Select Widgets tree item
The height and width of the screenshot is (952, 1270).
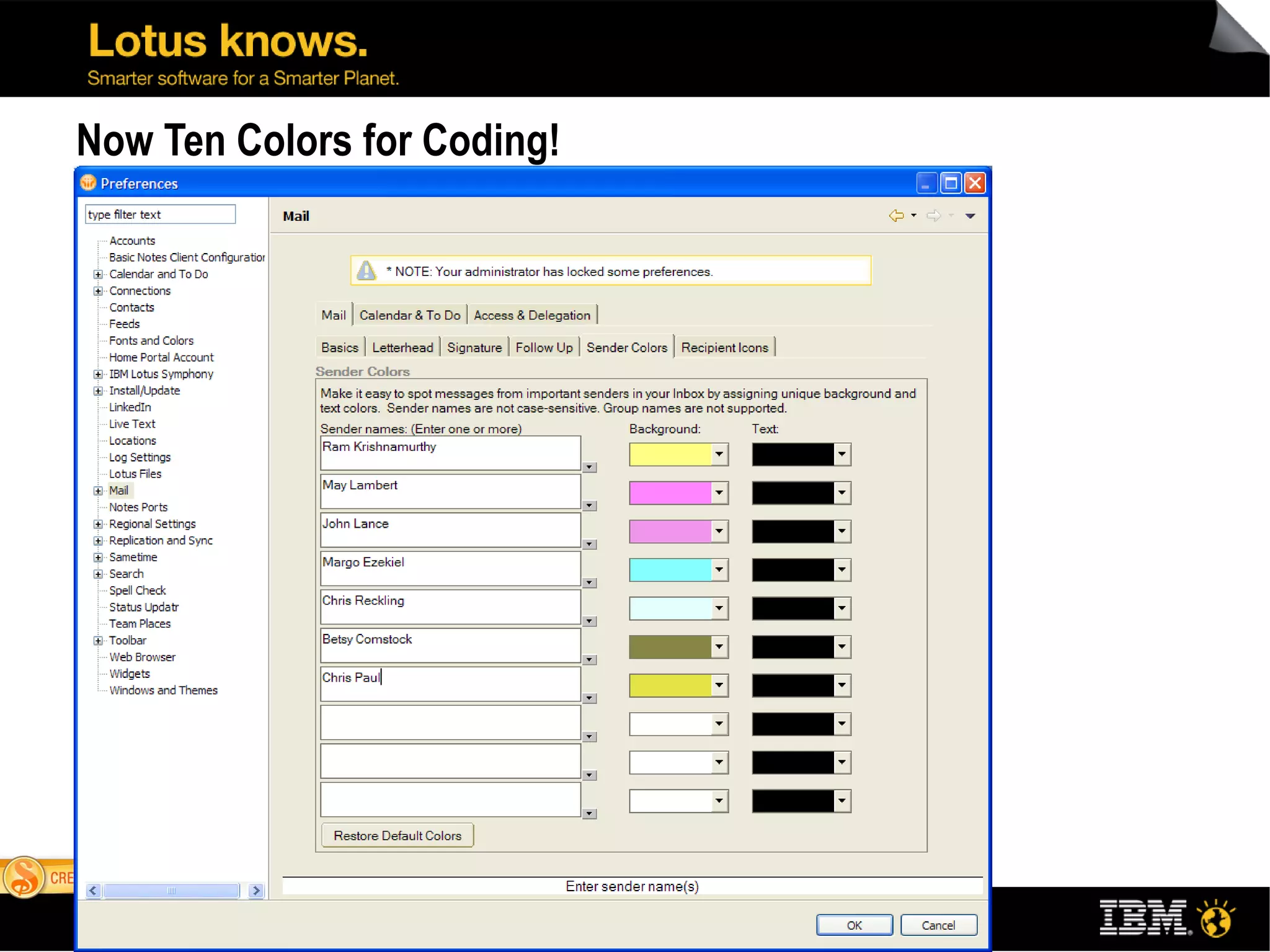point(129,674)
